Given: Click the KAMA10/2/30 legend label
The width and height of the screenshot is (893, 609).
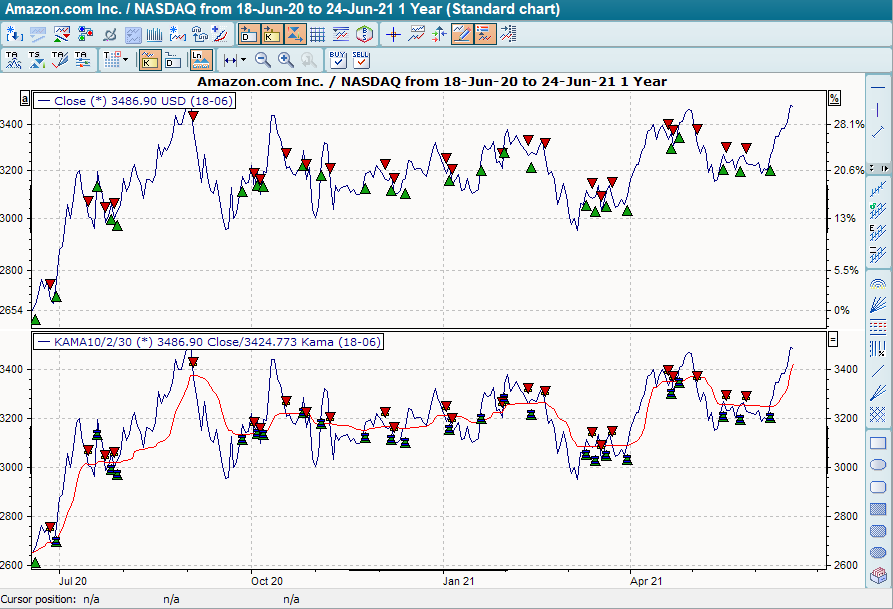Looking at the screenshot, I should [x=210, y=341].
